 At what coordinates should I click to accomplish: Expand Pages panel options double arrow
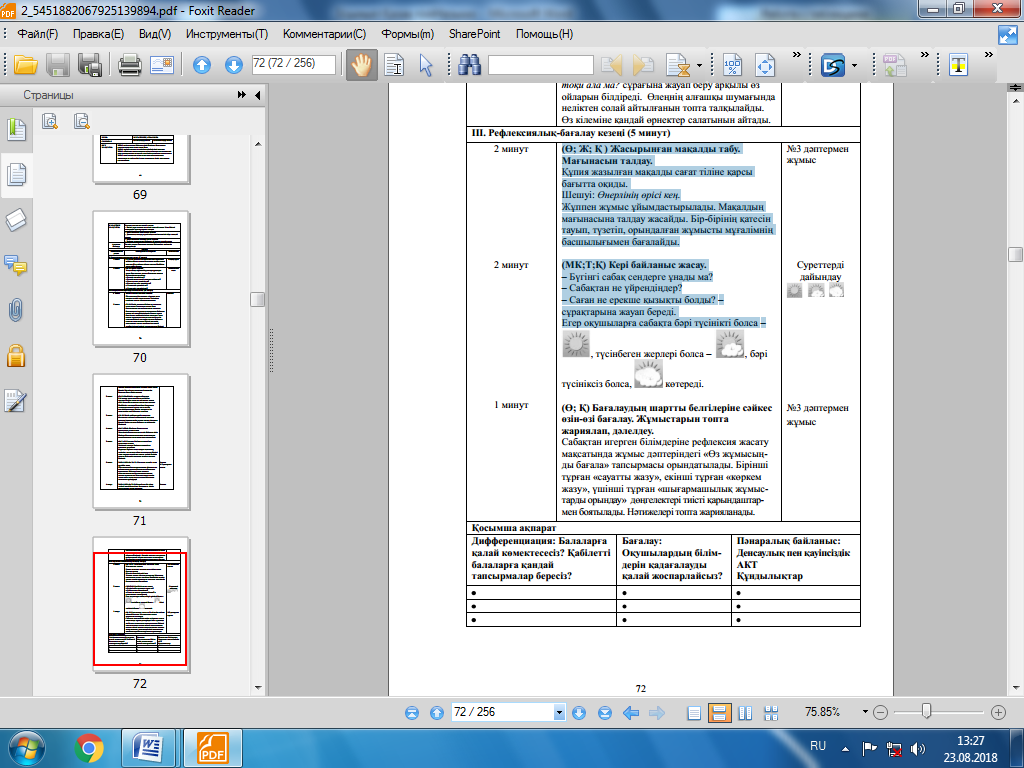[x=242, y=95]
